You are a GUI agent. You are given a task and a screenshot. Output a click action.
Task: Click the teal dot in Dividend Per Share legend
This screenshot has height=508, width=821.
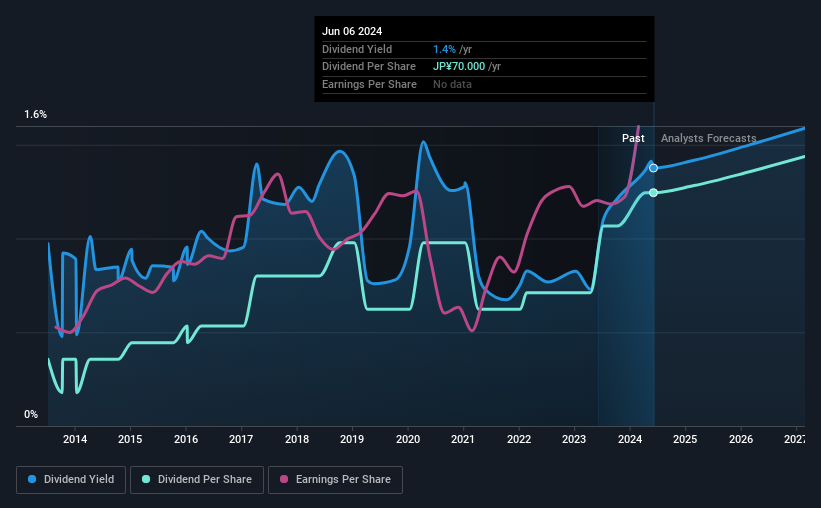146,479
